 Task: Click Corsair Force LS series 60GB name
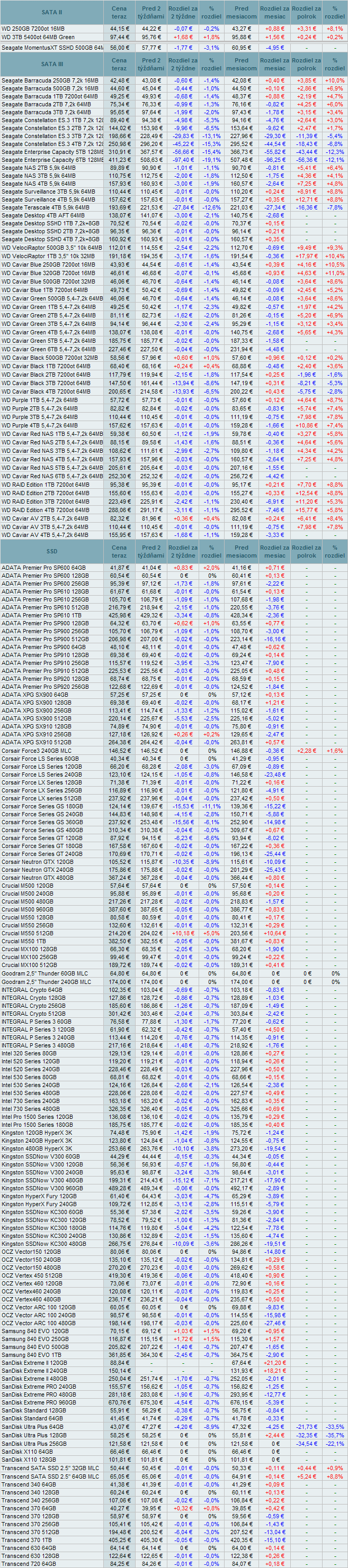pyautogui.click(x=40, y=759)
